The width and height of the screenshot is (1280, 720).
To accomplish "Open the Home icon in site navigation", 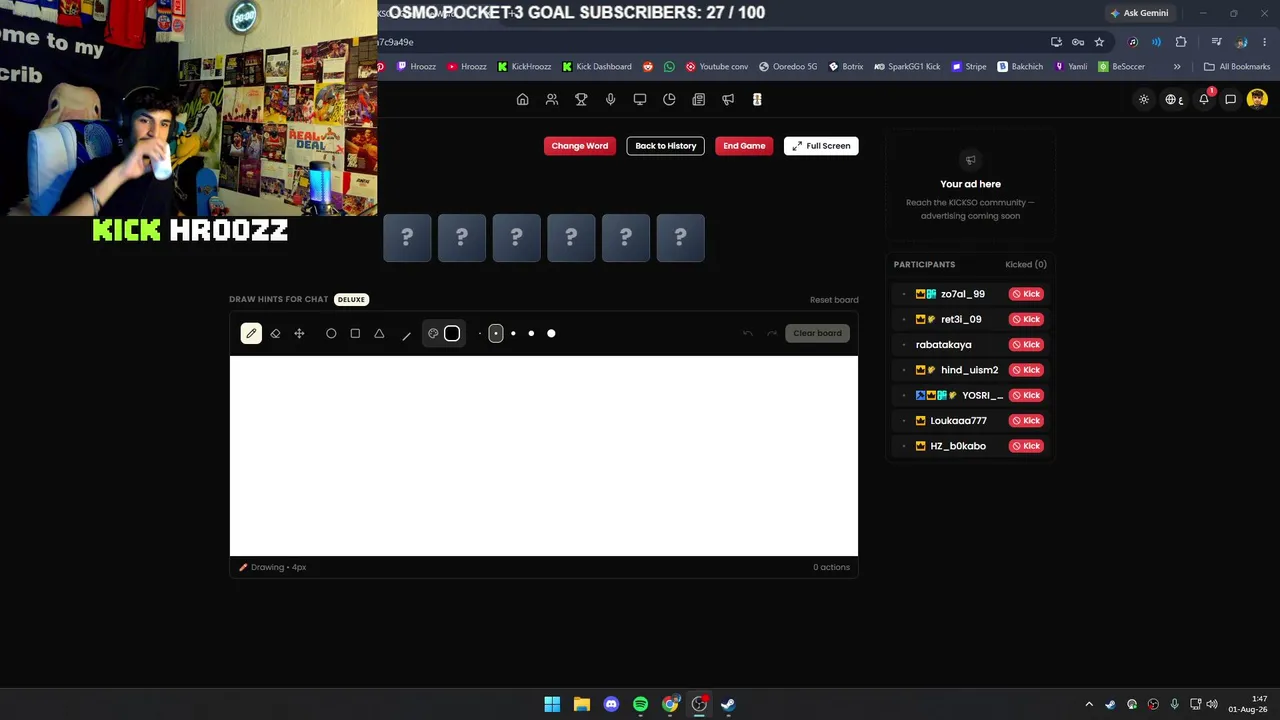I will tap(522, 99).
